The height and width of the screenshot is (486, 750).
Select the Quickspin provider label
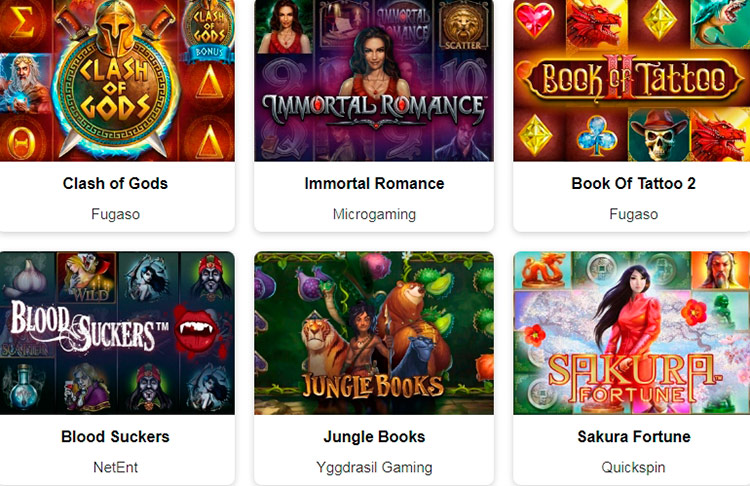(x=633, y=467)
